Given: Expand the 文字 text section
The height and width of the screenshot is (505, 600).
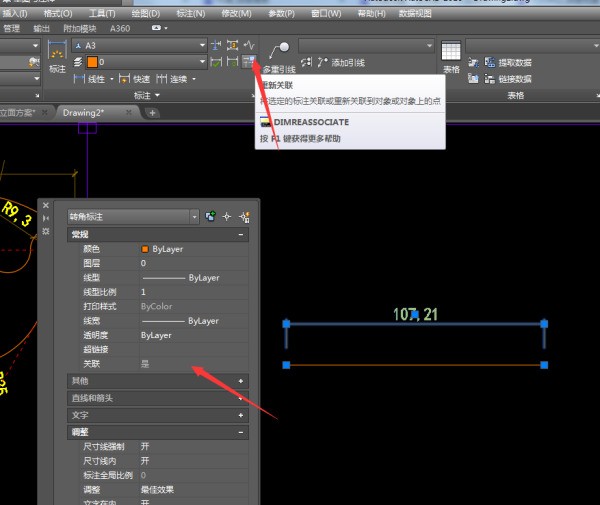Looking at the screenshot, I should click(x=241, y=414).
